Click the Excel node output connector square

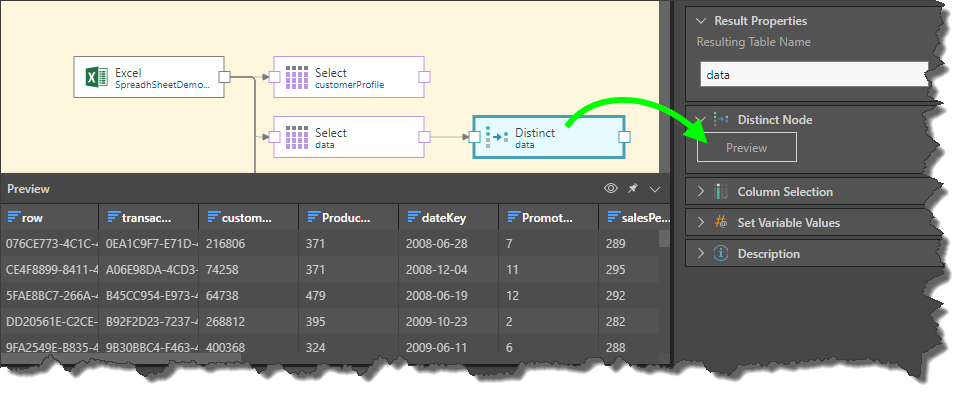pos(225,77)
